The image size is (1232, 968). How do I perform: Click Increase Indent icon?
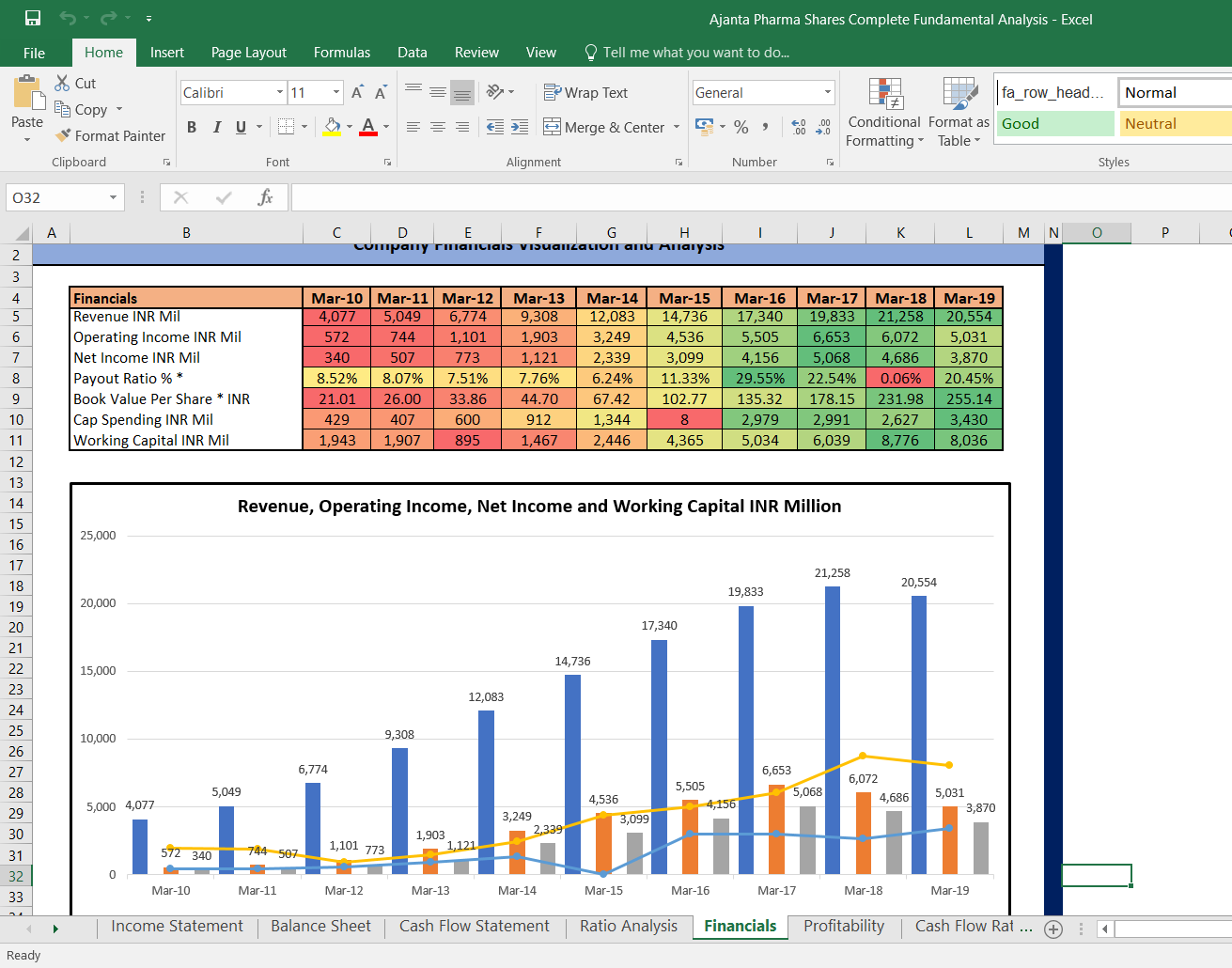(x=520, y=127)
